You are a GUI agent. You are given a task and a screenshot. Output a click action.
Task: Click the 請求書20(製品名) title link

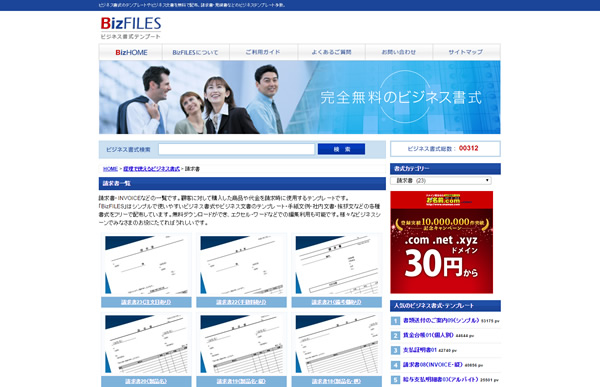(146, 381)
